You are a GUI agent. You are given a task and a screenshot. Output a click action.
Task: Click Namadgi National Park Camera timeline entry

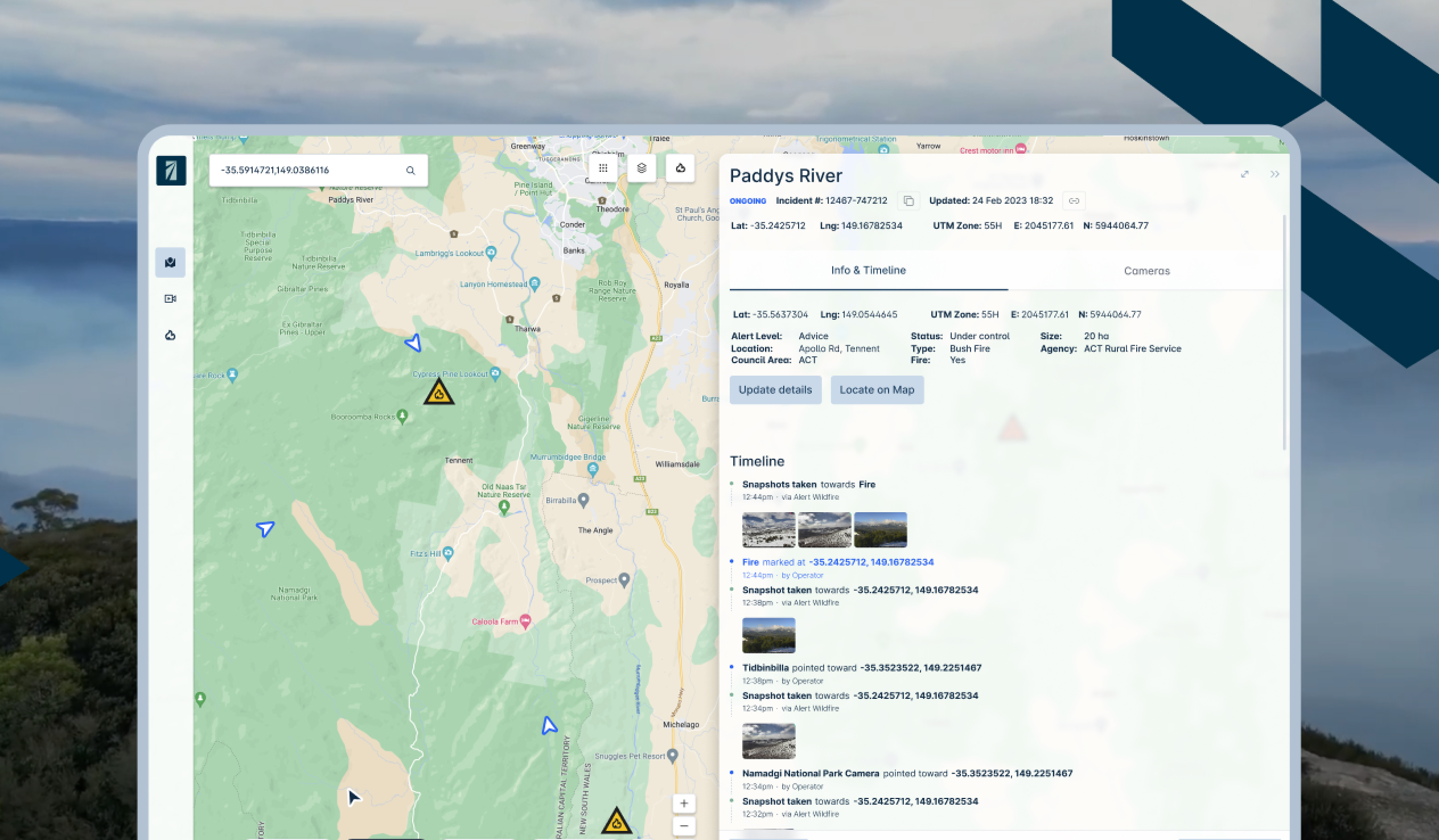coord(907,774)
